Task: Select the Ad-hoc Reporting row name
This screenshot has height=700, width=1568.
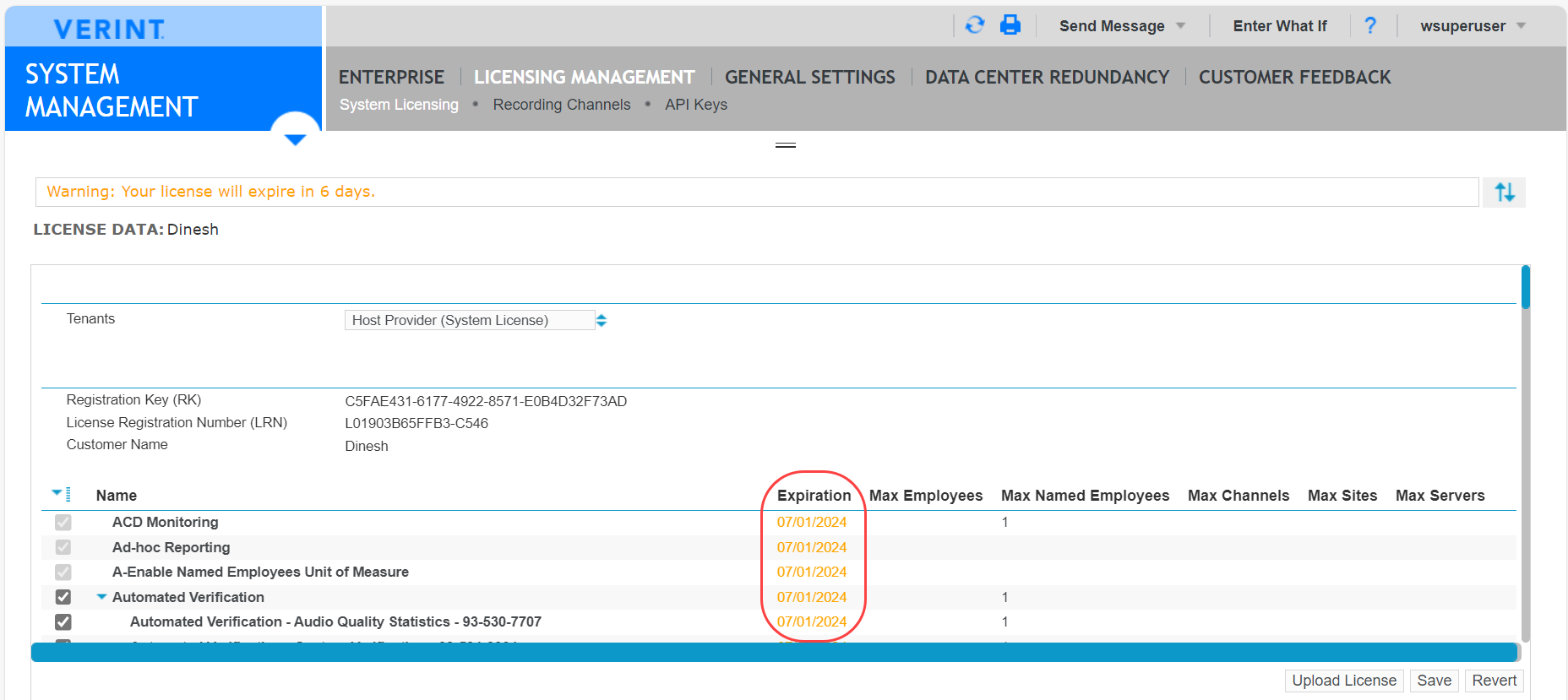Action: 171,547
